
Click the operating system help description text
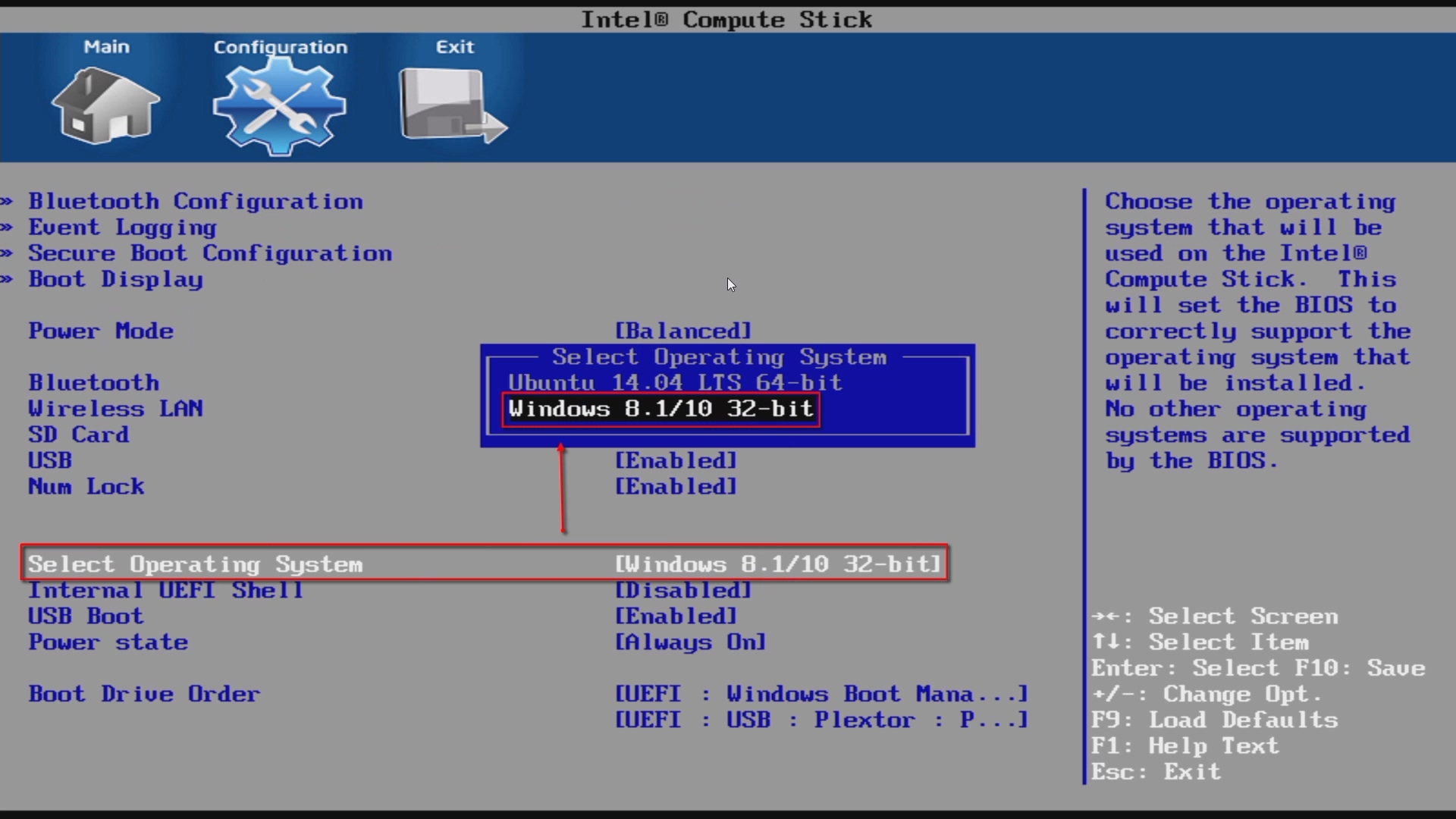pyautogui.click(x=1257, y=331)
